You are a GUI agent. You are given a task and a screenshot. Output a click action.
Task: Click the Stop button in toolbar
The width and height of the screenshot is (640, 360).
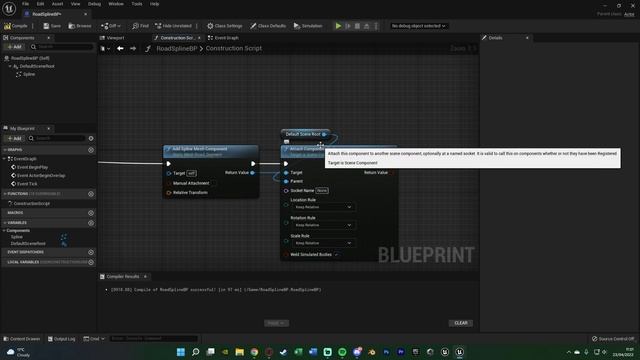(357, 26)
